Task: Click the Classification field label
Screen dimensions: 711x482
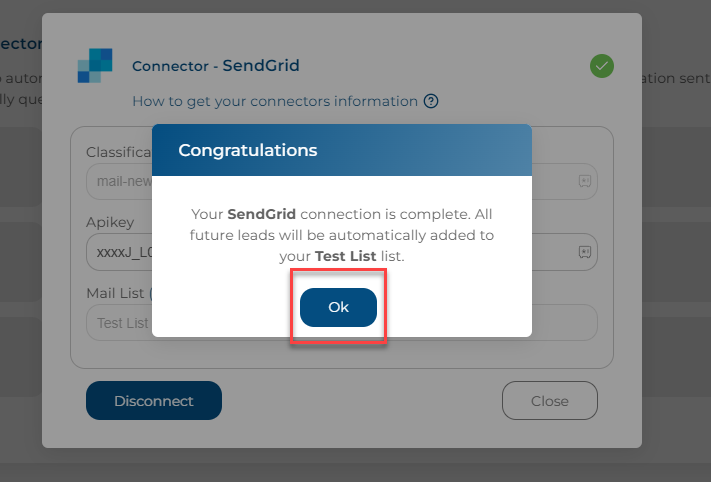Action: point(119,152)
